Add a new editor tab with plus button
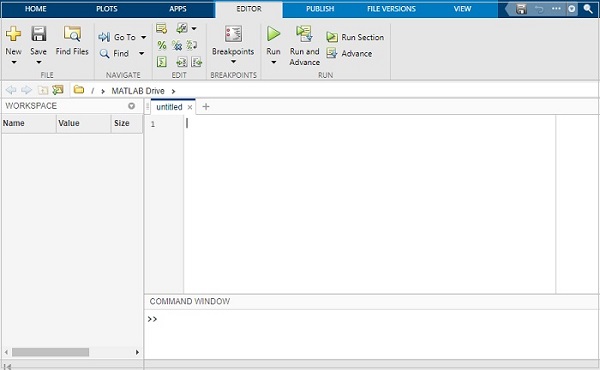Image resolution: width=600 pixels, height=370 pixels. (206, 107)
